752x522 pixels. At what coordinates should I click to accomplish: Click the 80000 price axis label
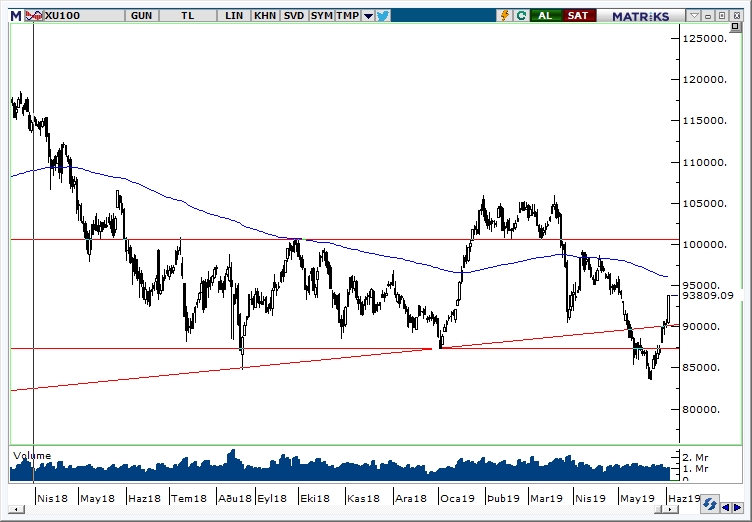click(x=702, y=409)
